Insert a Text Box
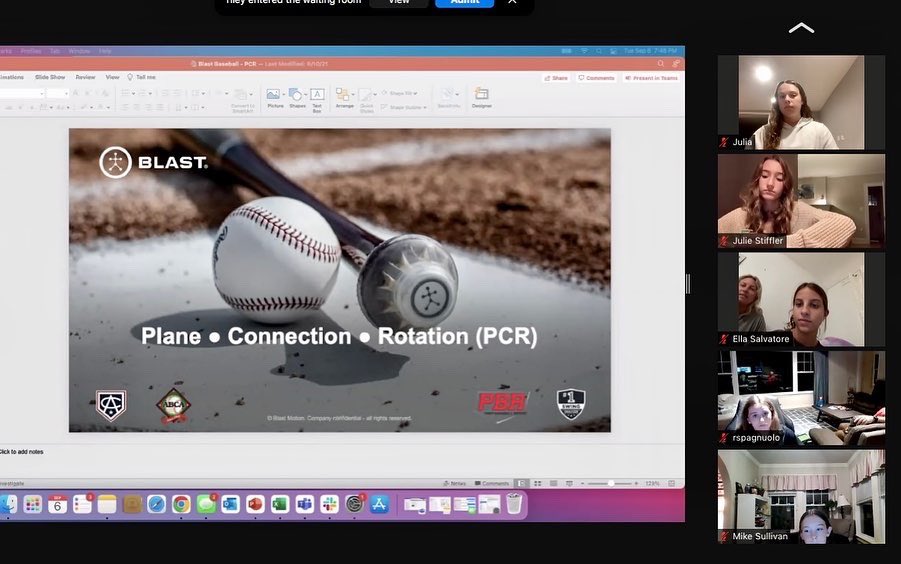Viewport: 901px width, 564px height. (x=317, y=99)
